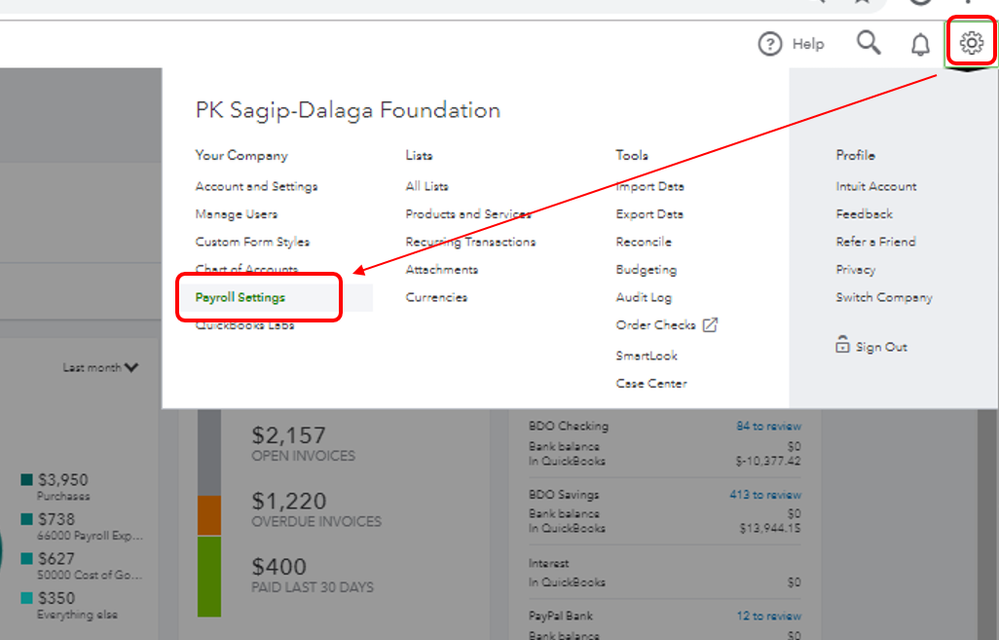This screenshot has width=999, height=640.
Task: Click Switch Company in Profile
Action: coord(884,298)
